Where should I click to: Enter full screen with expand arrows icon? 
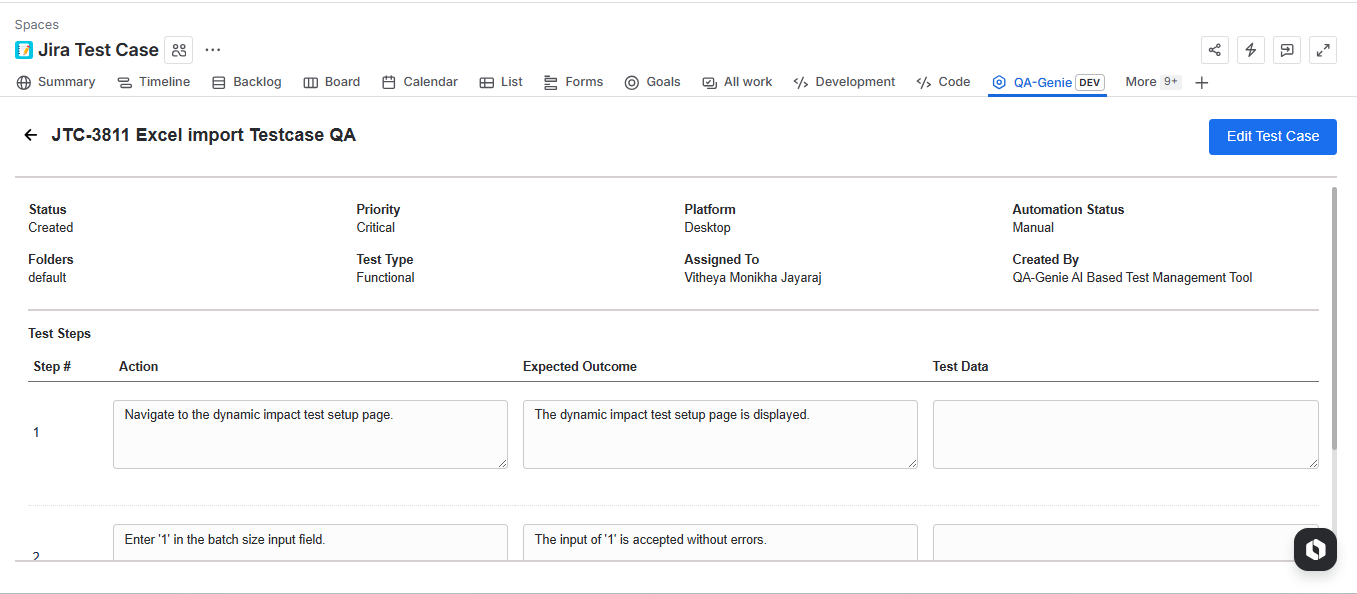(x=1323, y=50)
